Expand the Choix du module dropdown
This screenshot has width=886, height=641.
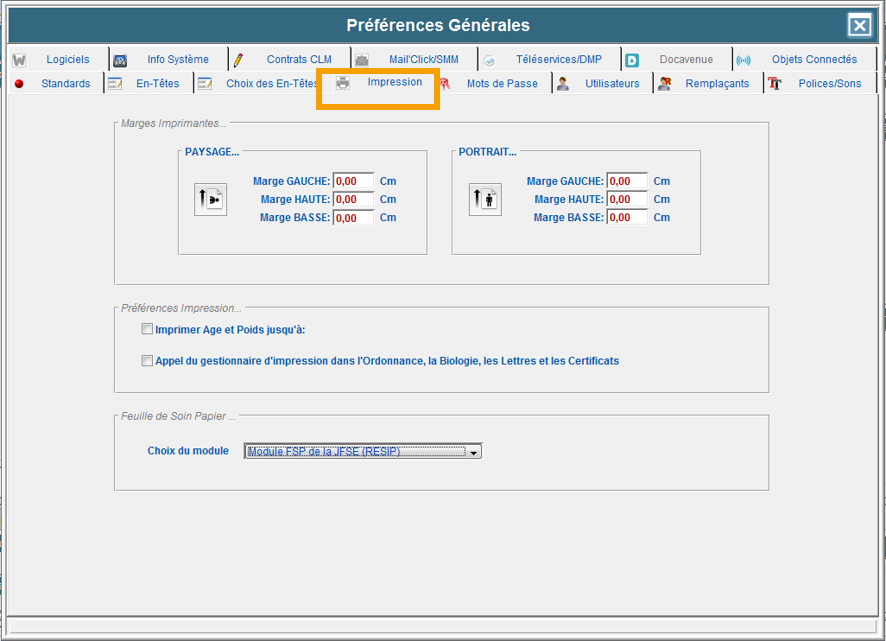[x=474, y=452]
